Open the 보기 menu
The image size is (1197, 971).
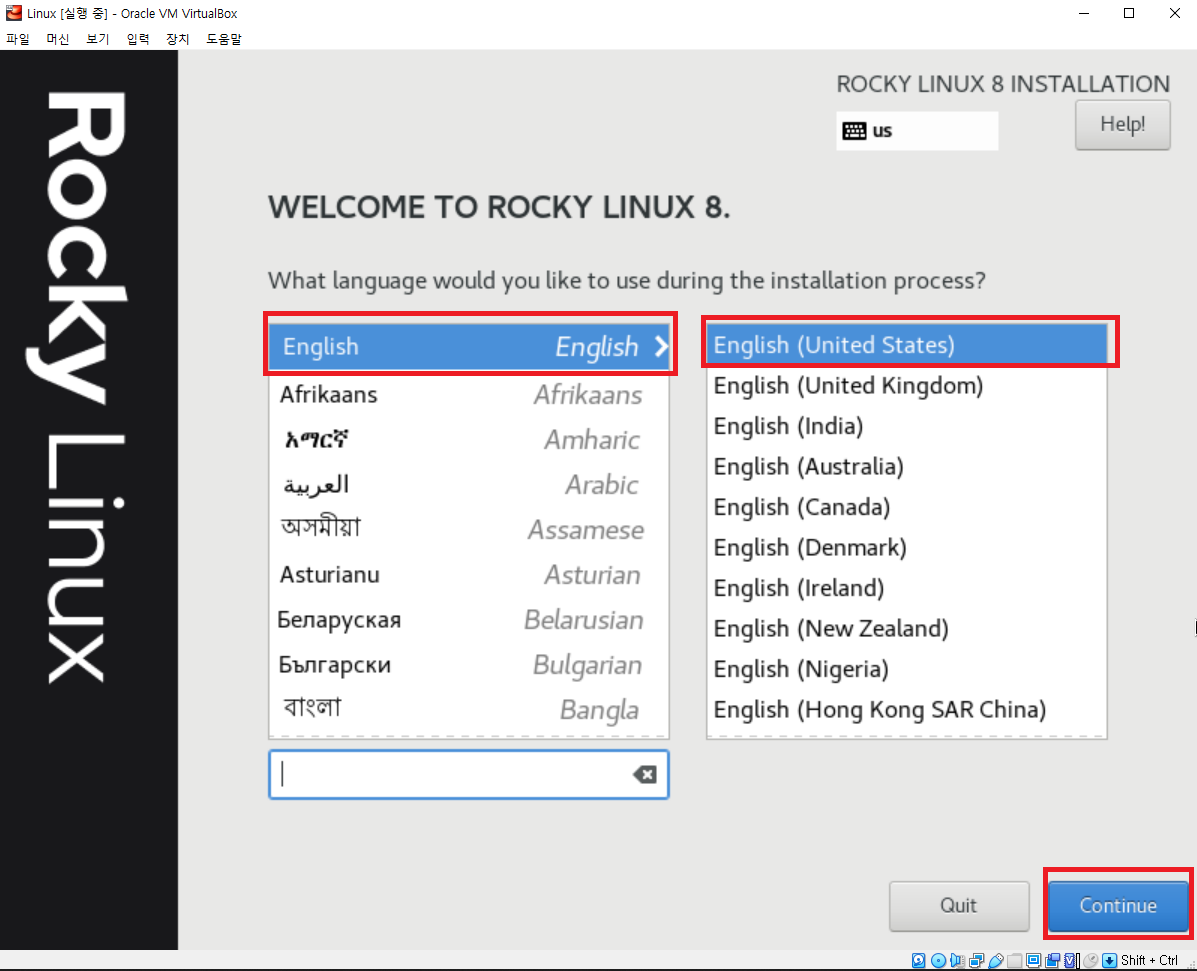coord(98,39)
